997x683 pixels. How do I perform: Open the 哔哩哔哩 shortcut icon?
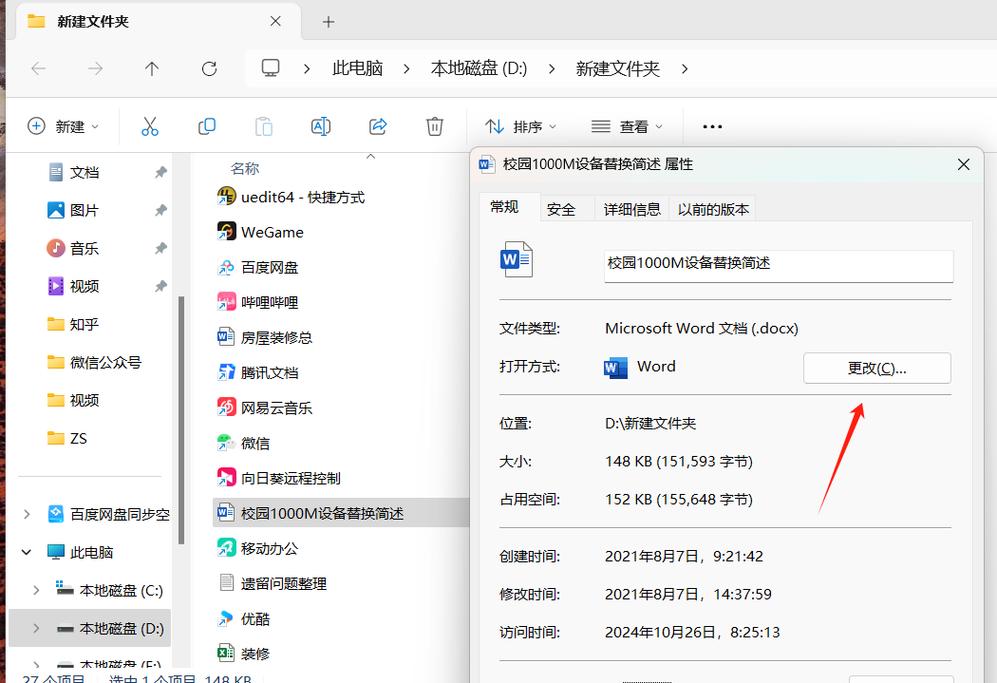(225, 301)
